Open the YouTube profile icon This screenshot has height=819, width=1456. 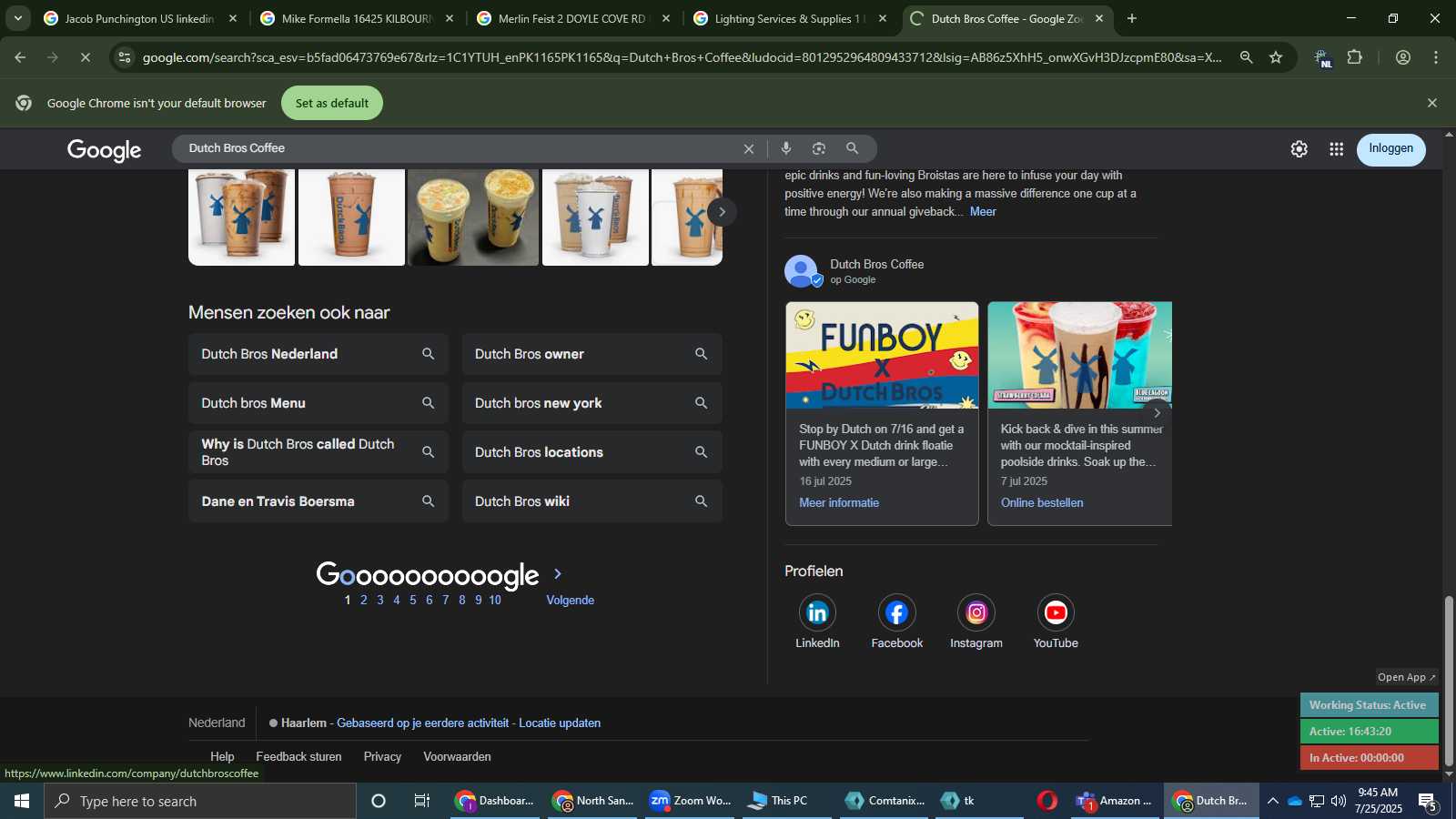coord(1056,612)
